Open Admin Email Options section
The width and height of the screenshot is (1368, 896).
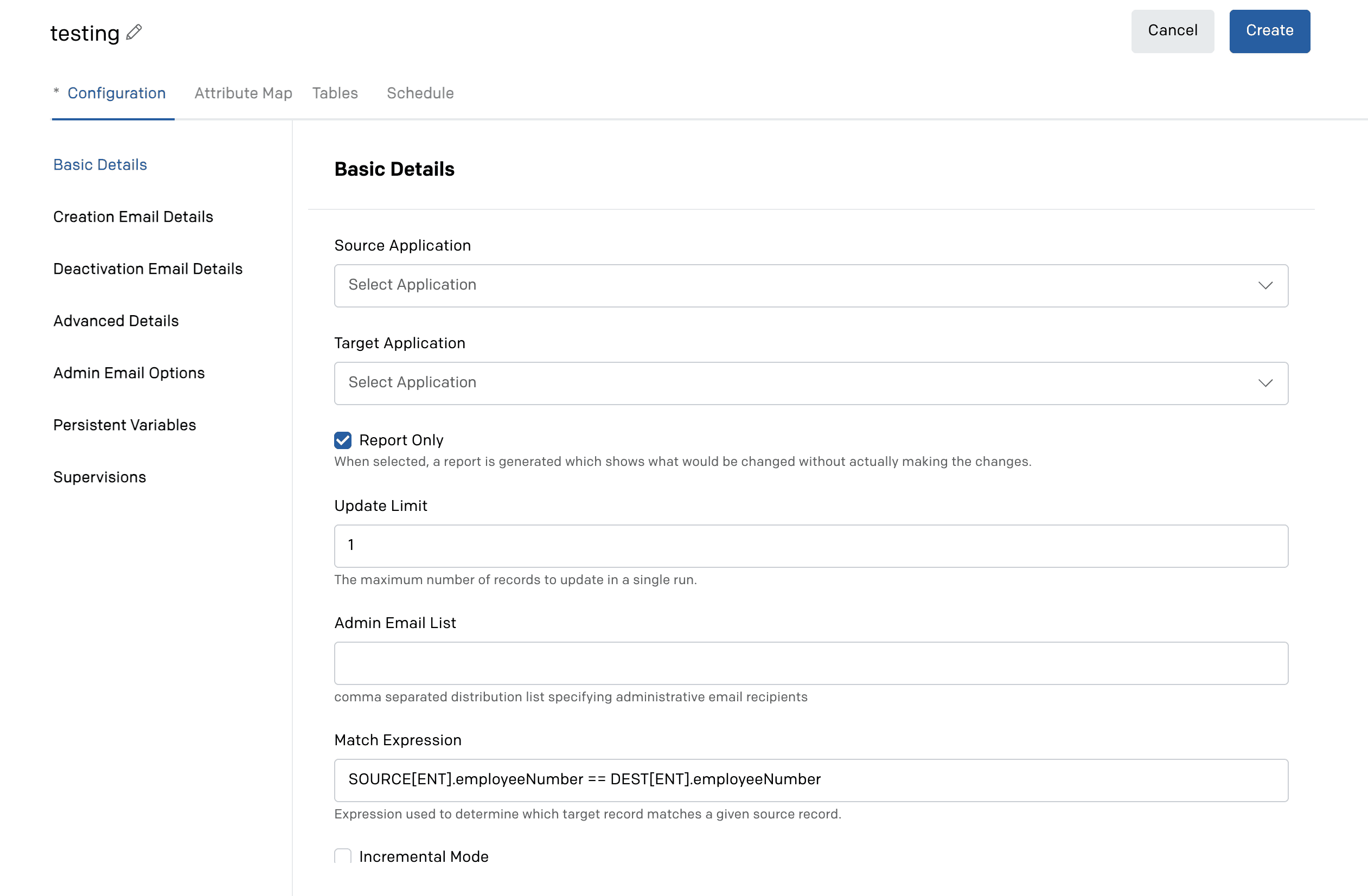129,373
